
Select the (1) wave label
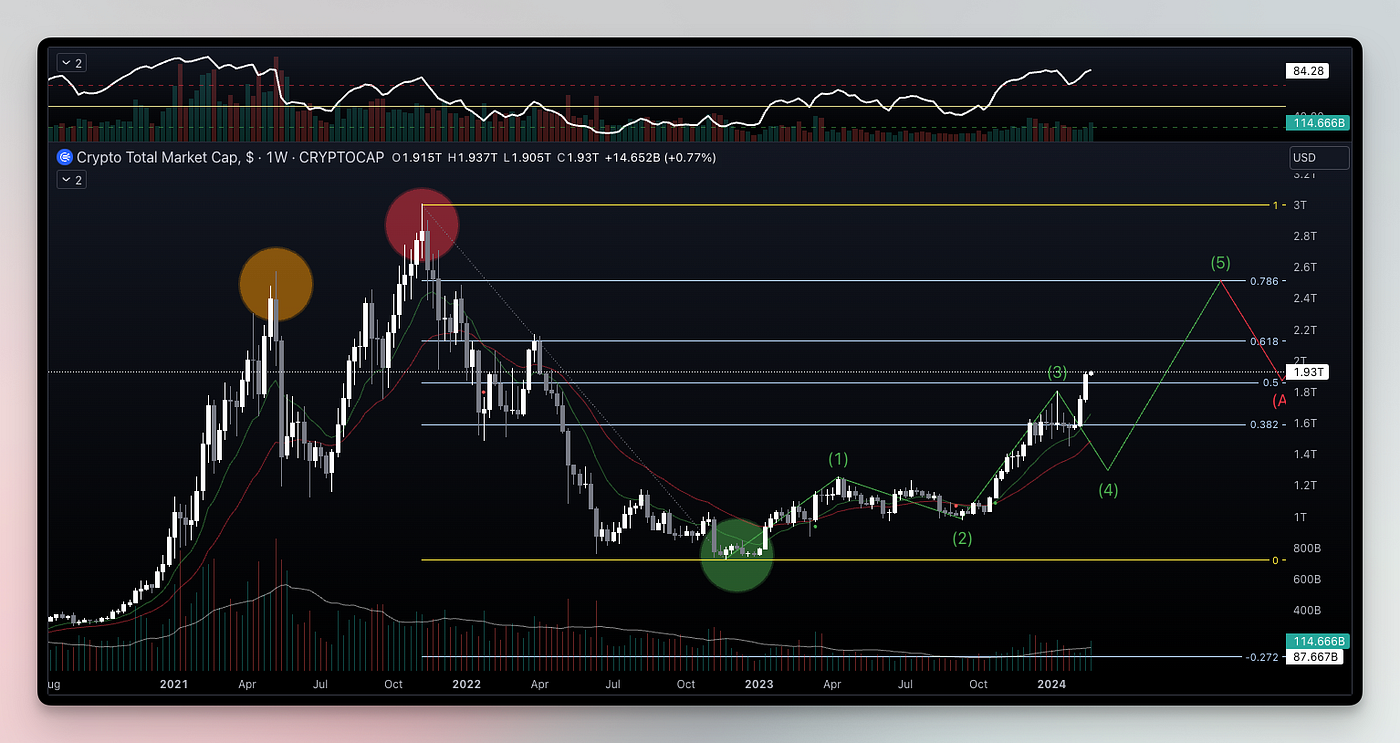[x=838, y=459]
